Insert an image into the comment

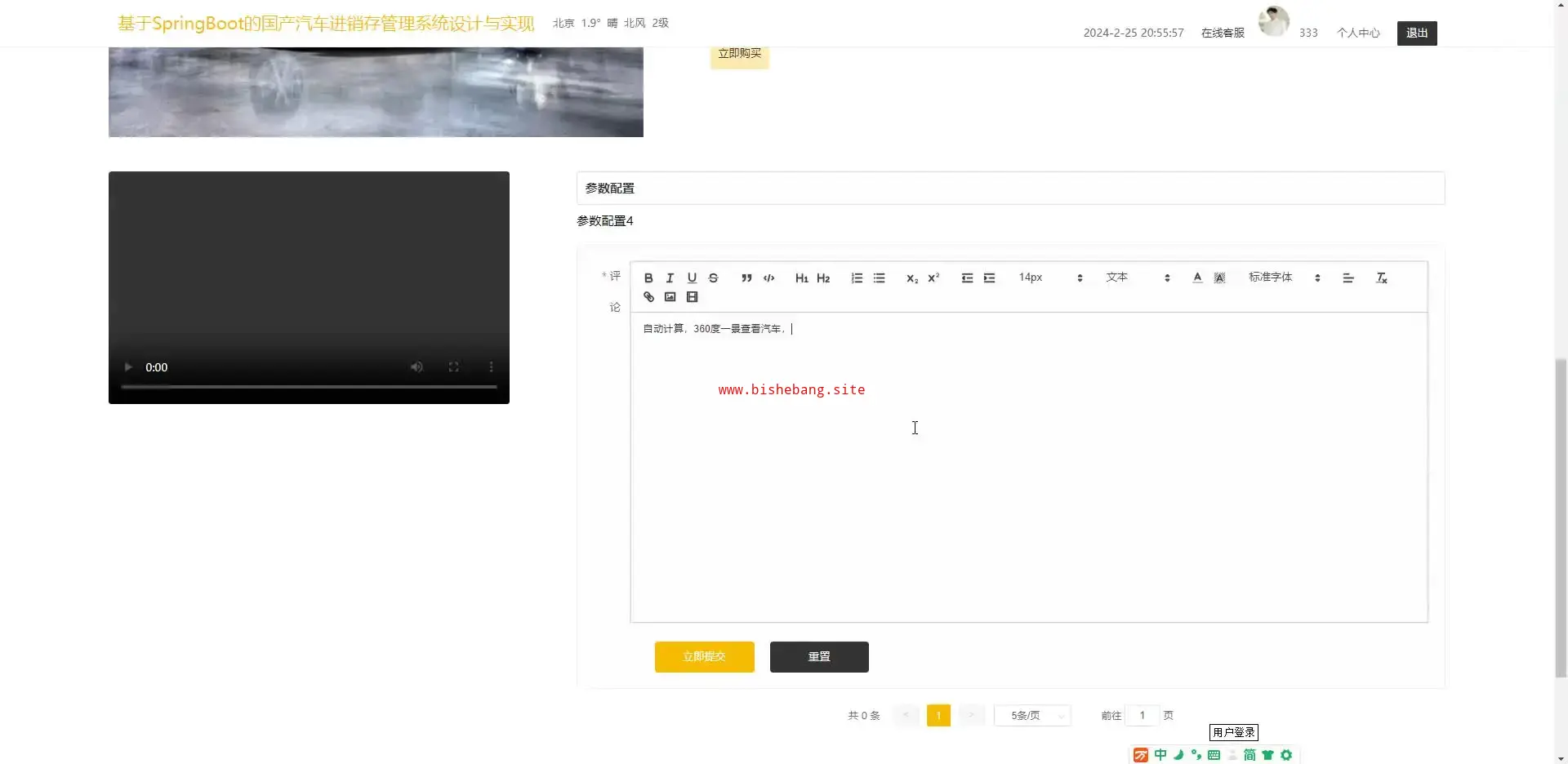pyautogui.click(x=670, y=297)
